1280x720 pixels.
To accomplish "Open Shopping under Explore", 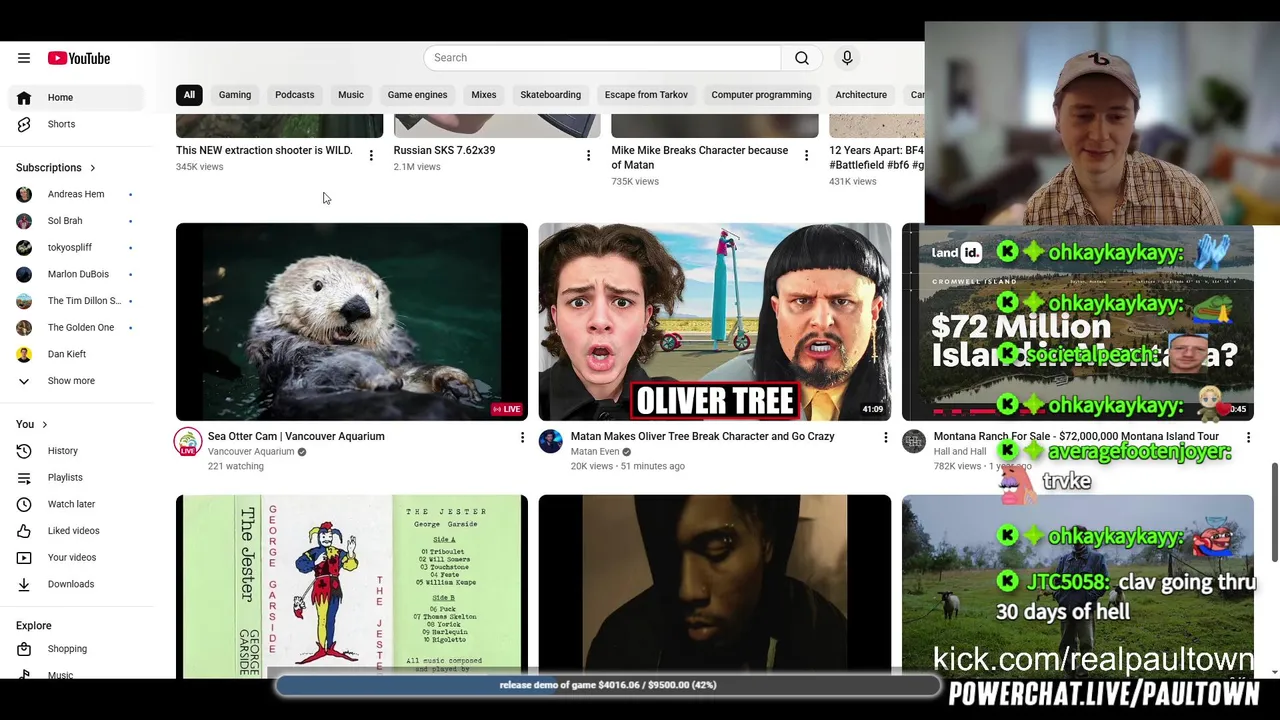I will point(77,649).
